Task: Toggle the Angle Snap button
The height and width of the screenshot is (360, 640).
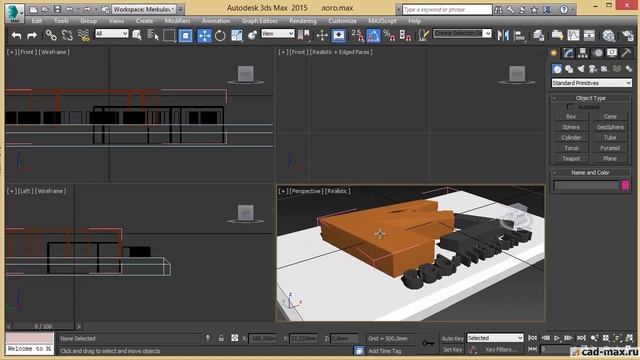Action: click(373, 36)
